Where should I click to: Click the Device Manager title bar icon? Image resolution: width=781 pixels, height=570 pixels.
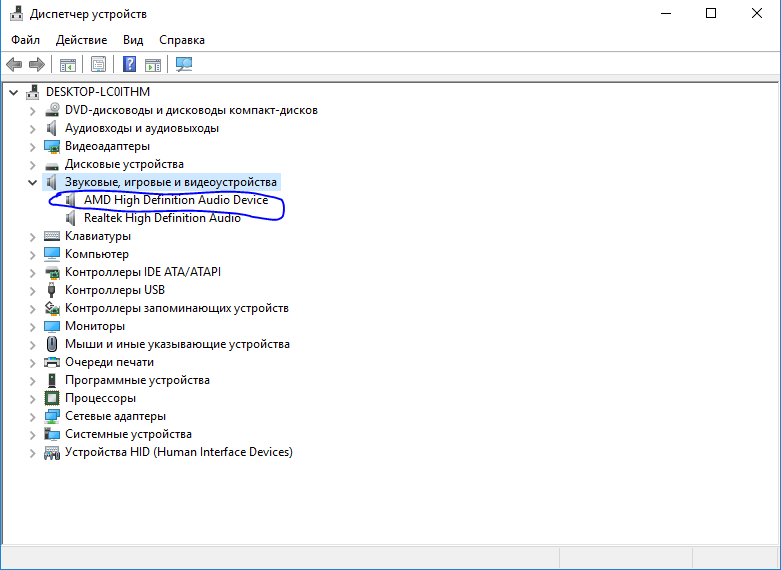click(16, 13)
